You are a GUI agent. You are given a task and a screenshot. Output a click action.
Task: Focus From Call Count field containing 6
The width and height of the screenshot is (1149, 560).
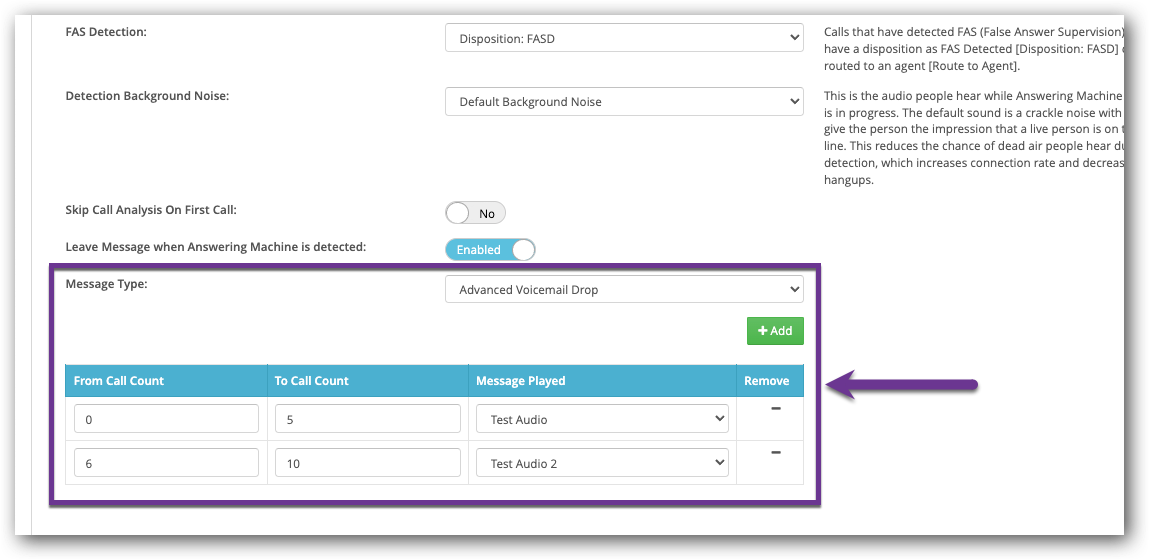click(x=166, y=463)
